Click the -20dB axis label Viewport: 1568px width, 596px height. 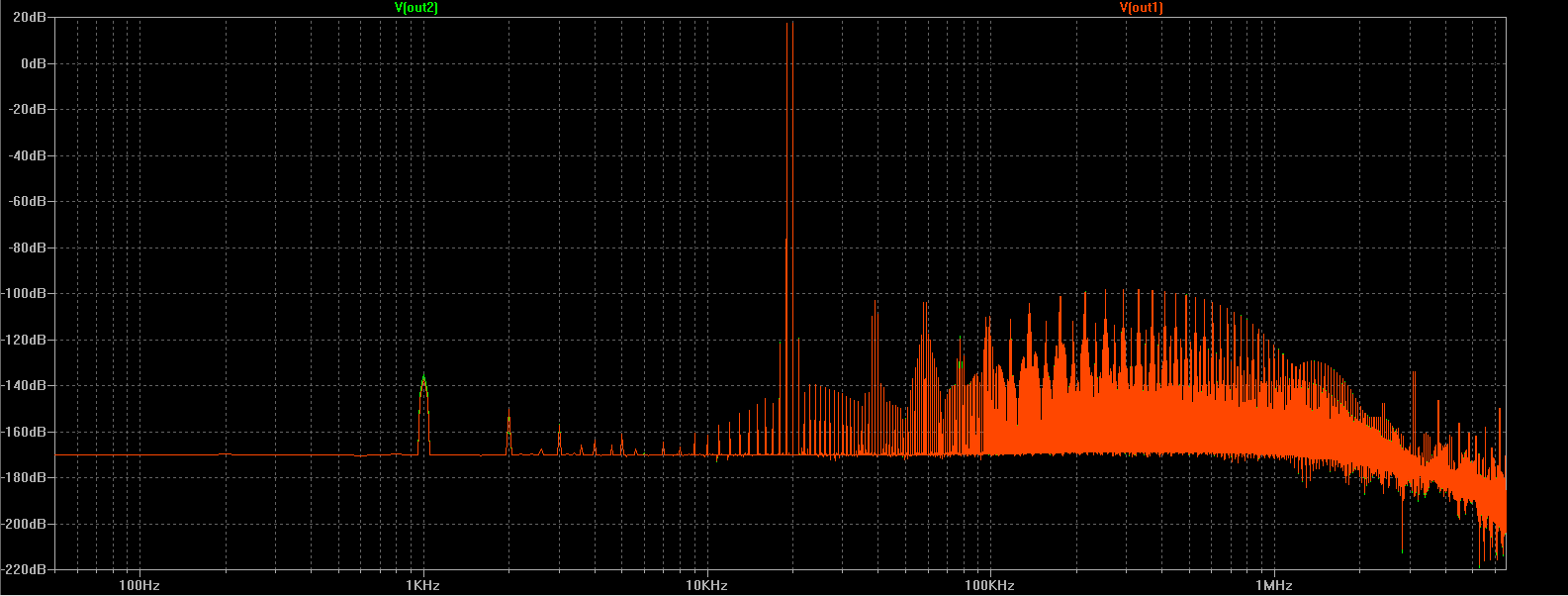tap(30, 110)
